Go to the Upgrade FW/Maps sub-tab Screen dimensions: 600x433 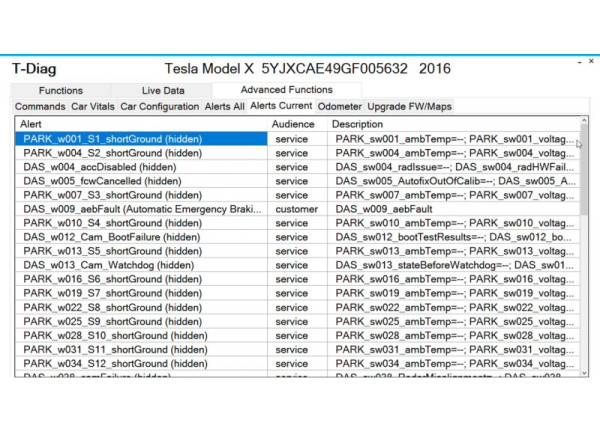tap(409, 106)
